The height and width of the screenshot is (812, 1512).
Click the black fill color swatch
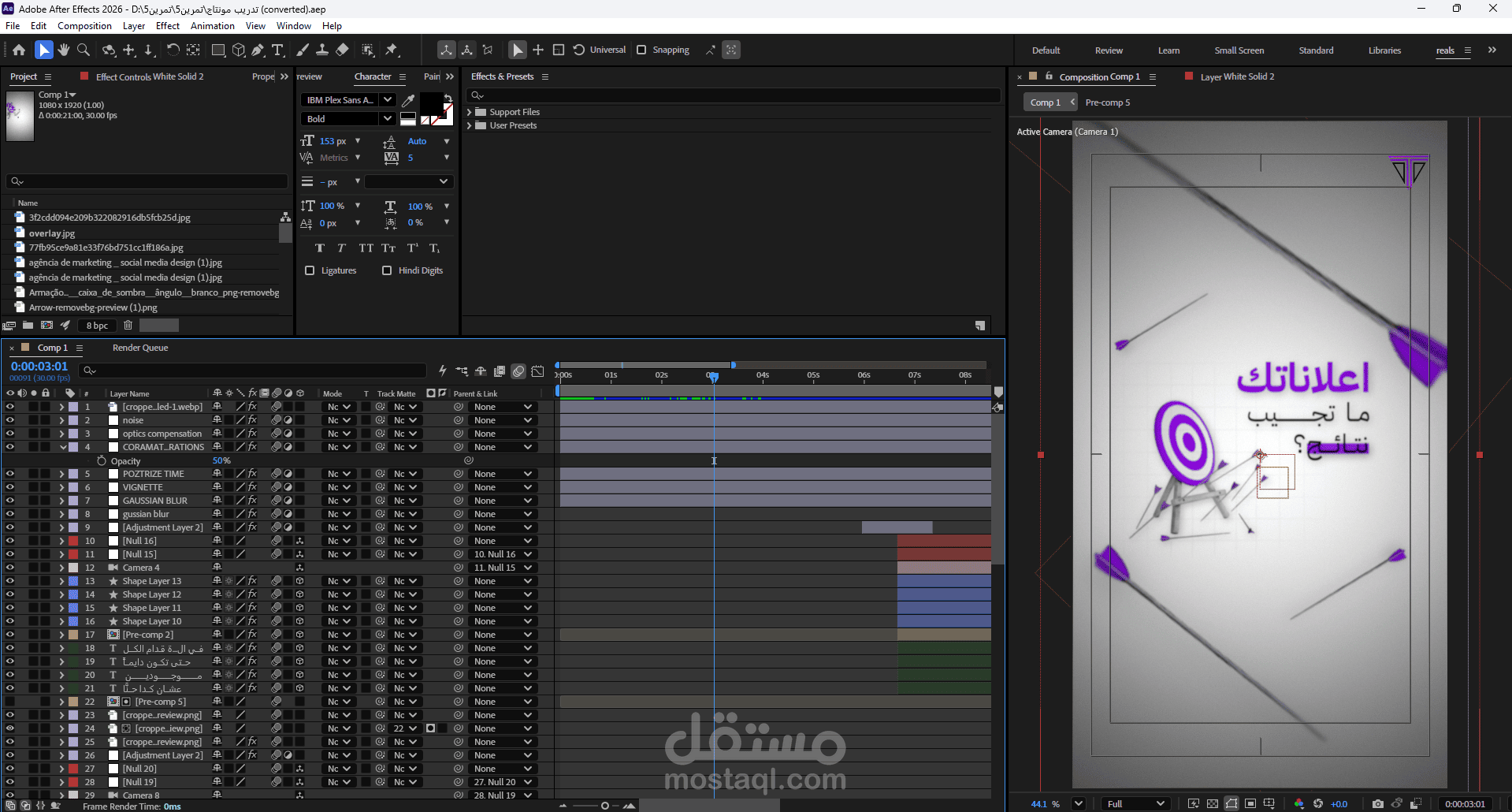[431, 103]
